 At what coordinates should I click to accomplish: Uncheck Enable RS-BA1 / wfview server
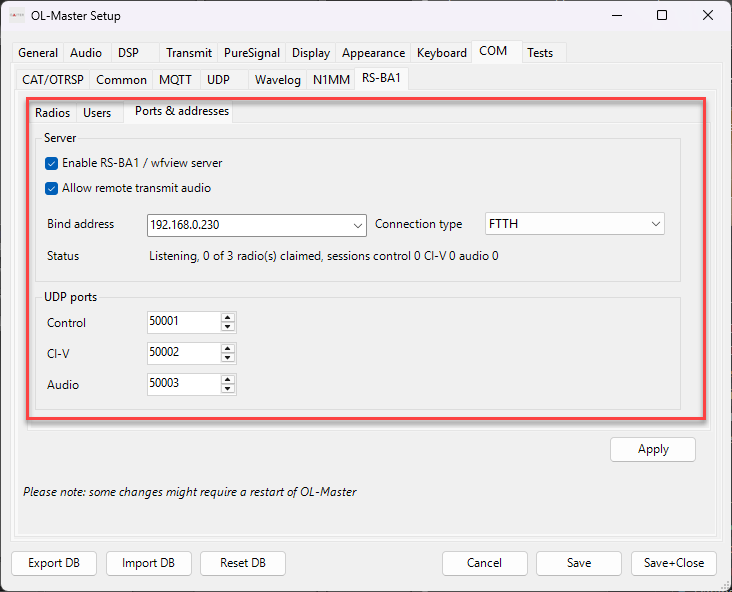pyautogui.click(x=51, y=163)
